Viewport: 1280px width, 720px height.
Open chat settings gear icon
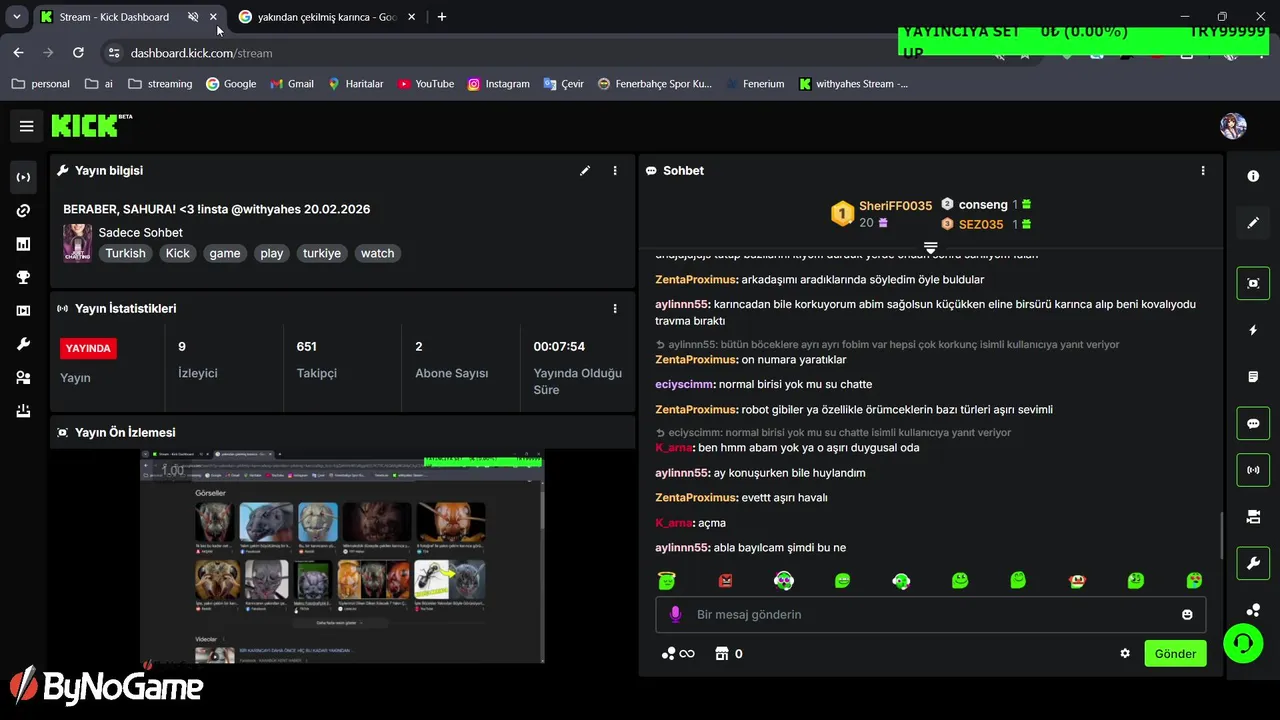tap(1125, 654)
